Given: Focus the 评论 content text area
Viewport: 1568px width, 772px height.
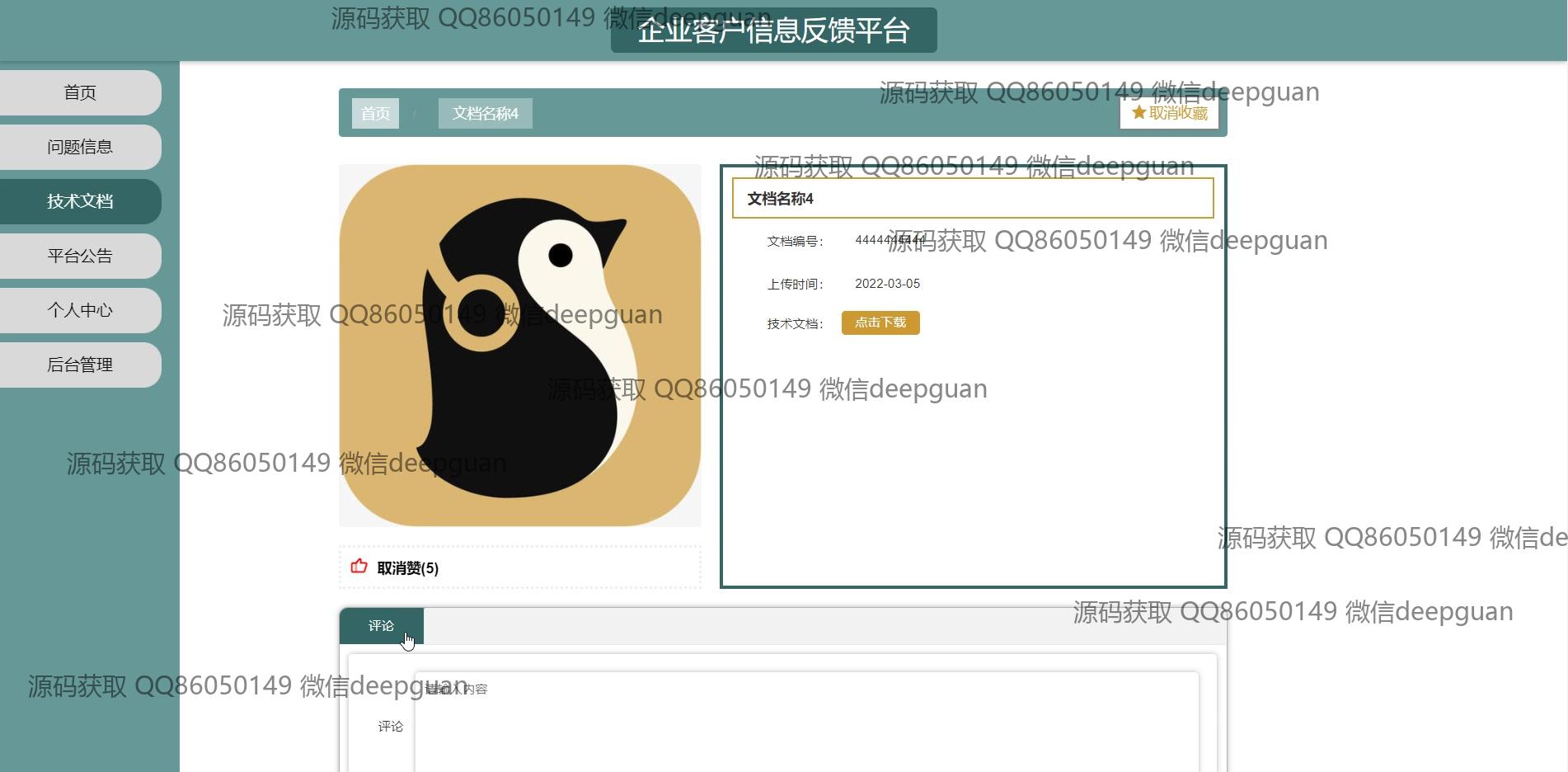Looking at the screenshot, I should pos(806,722).
